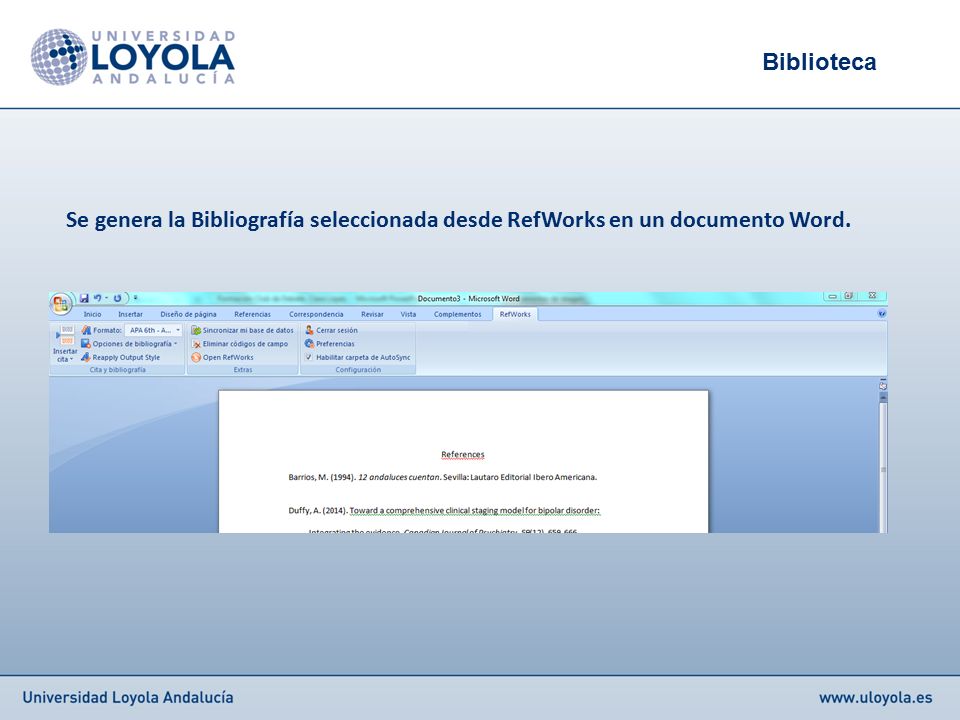This screenshot has width=960, height=720.
Task: Click the Documento3 - Microsoft Word title
Action: pos(468,299)
